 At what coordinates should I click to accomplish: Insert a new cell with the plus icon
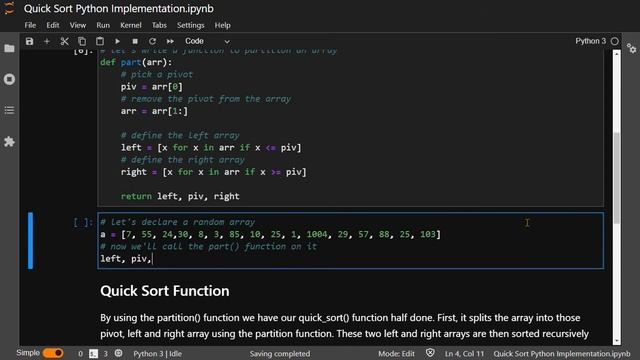coord(47,41)
